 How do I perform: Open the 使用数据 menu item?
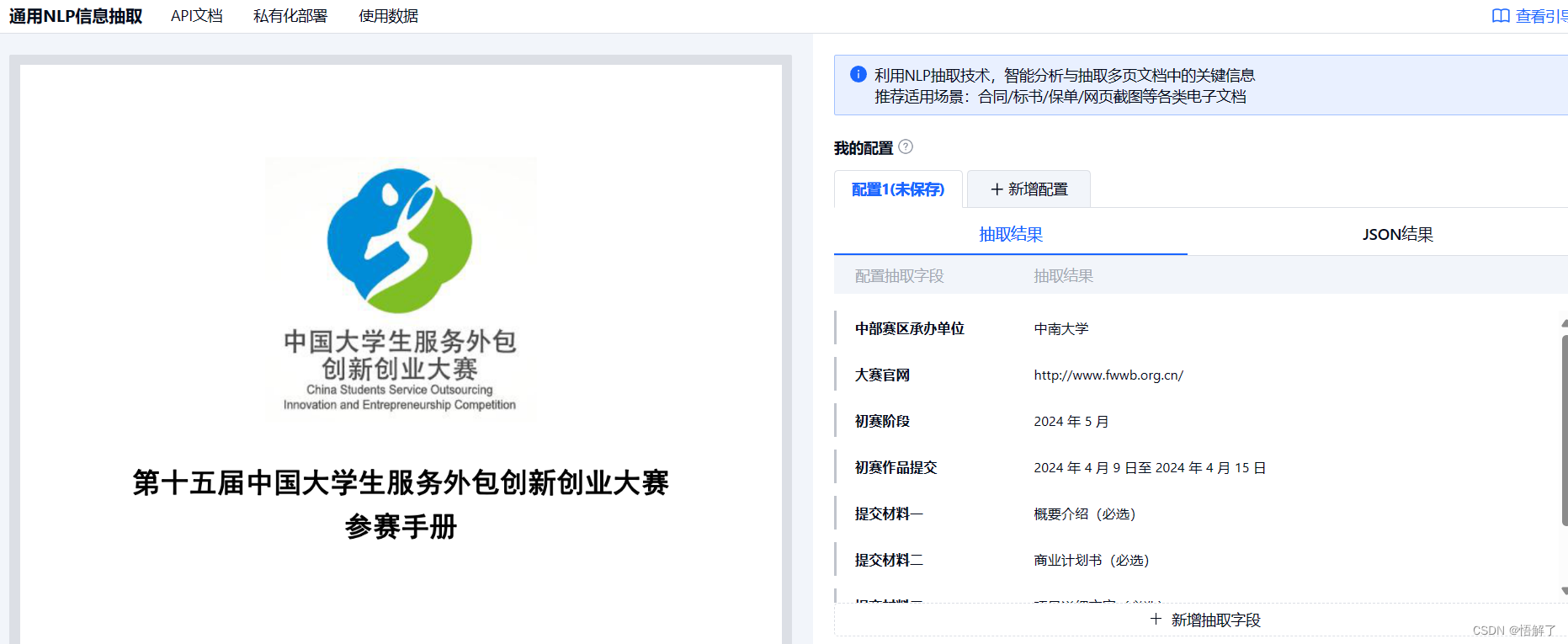389,16
